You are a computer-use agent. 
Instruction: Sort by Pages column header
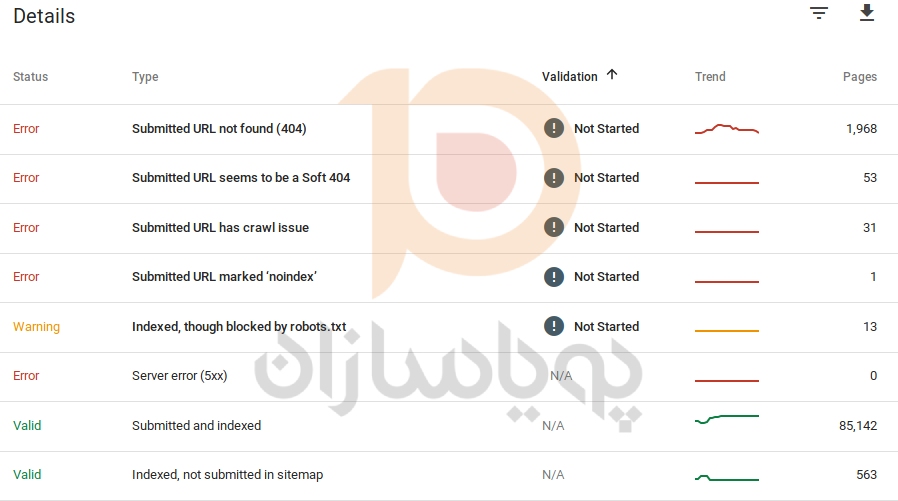click(x=859, y=77)
